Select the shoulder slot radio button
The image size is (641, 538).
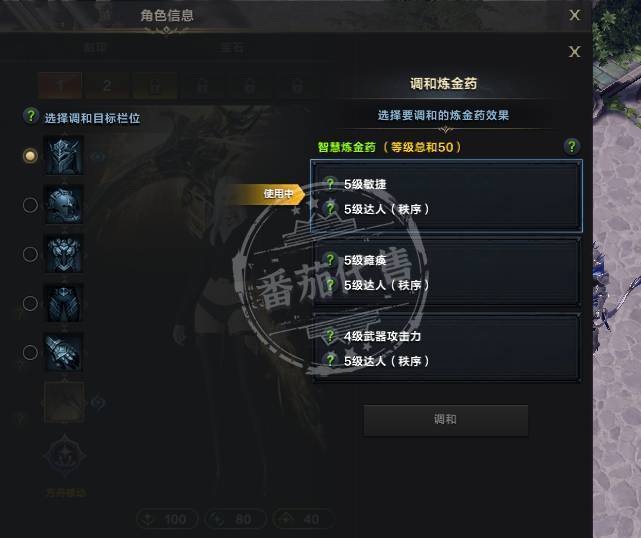(30, 205)
